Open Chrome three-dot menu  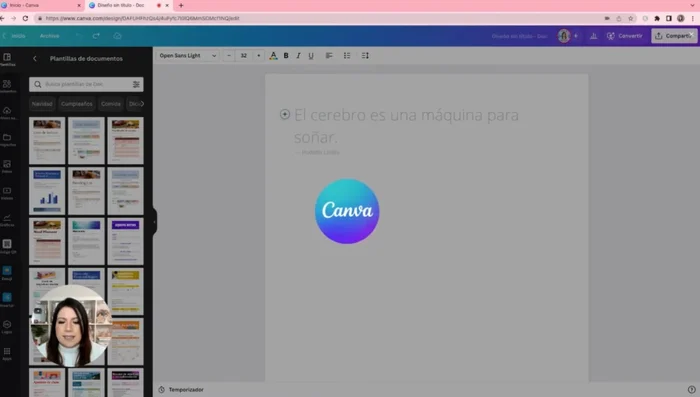point(692,18)
